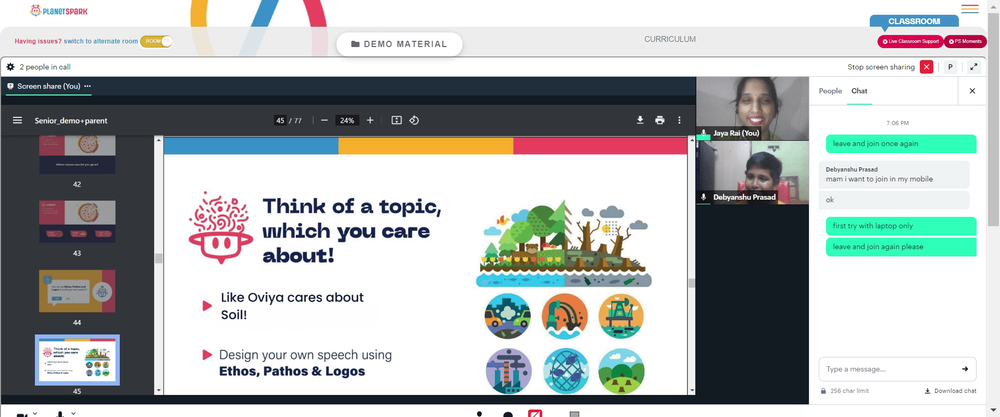Click the document scroll-down arrow
Viewport: 1000px width, 417px height.
[x=691, y=390]
